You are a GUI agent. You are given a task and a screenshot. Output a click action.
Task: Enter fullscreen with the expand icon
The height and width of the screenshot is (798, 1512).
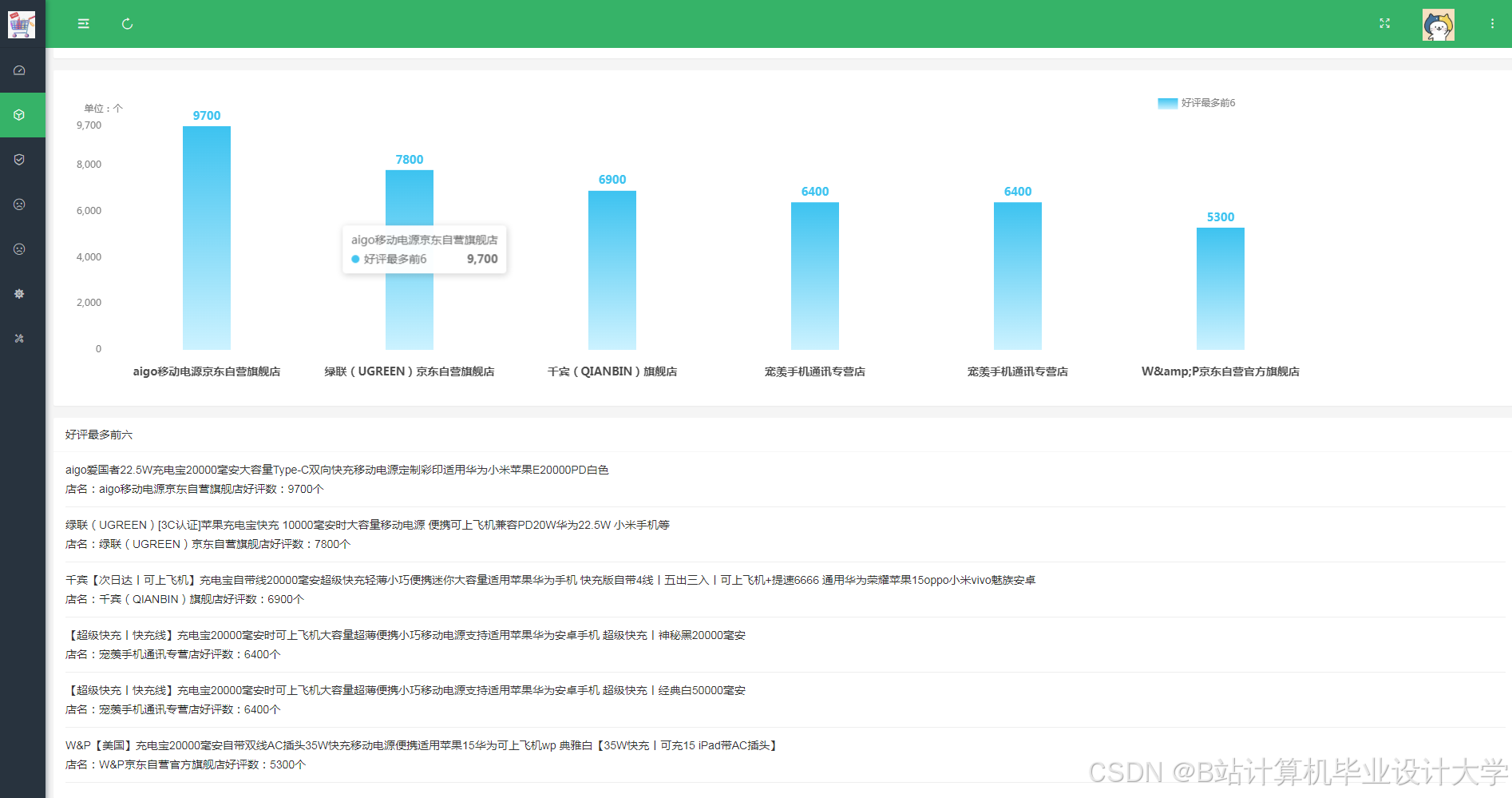point(1385,24)
